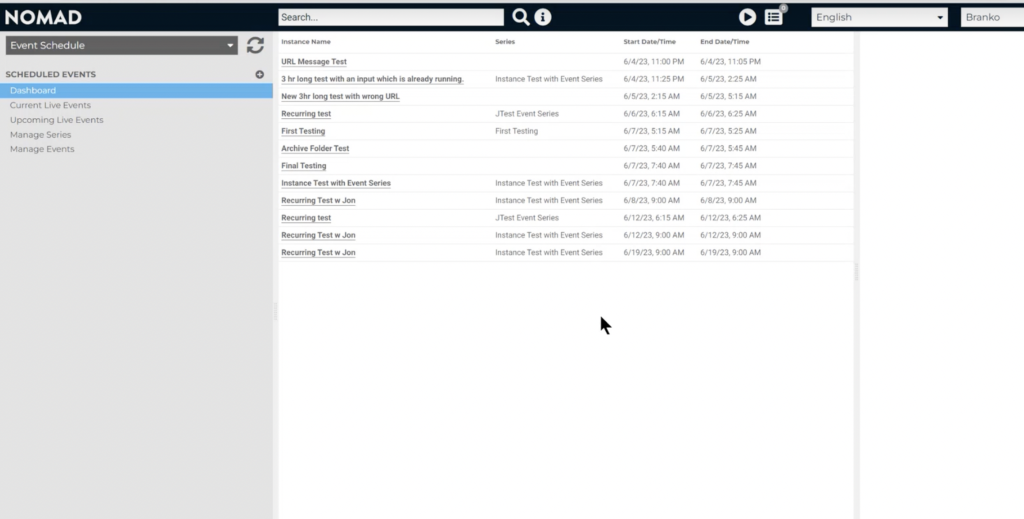Click the series cell in the 6/6/23 Recurring test row
The image size is (1024, 519).
pos(527,114)
